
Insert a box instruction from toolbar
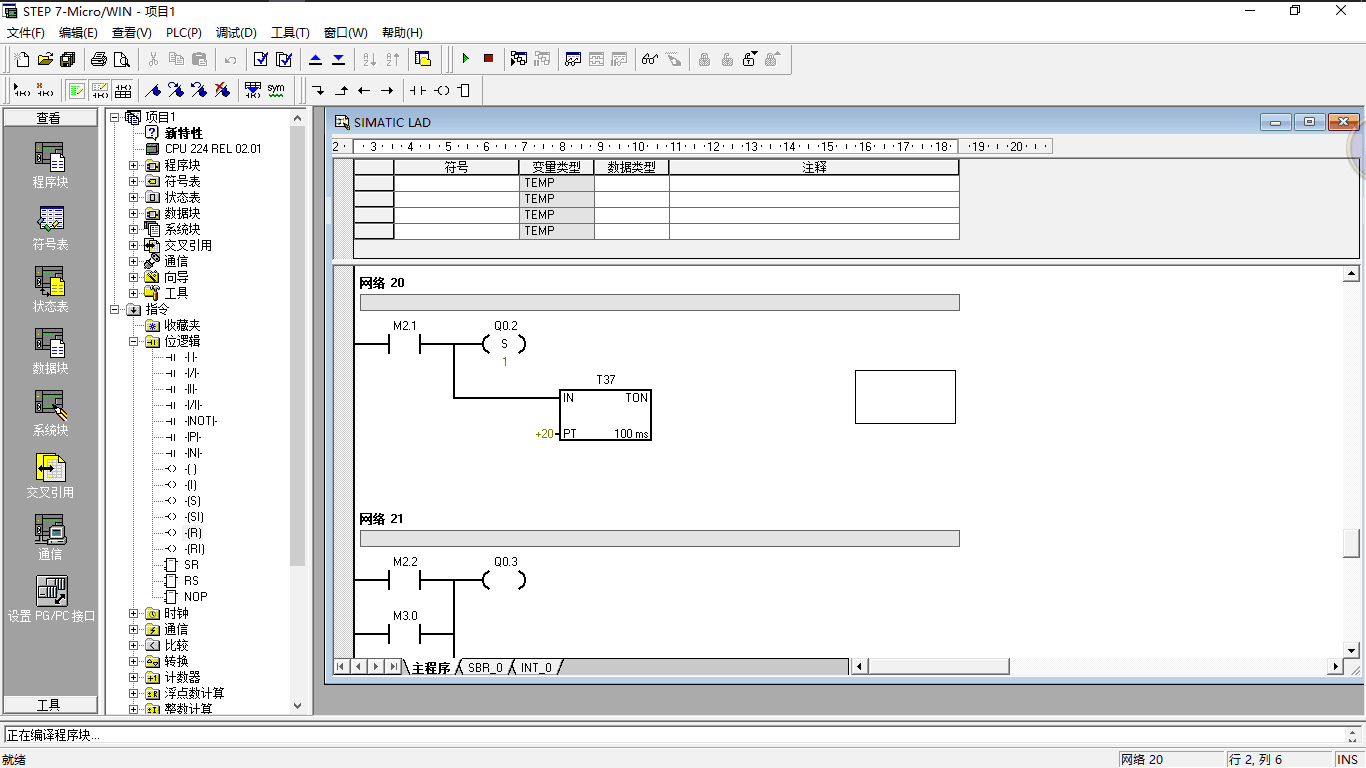pos(464,90)
